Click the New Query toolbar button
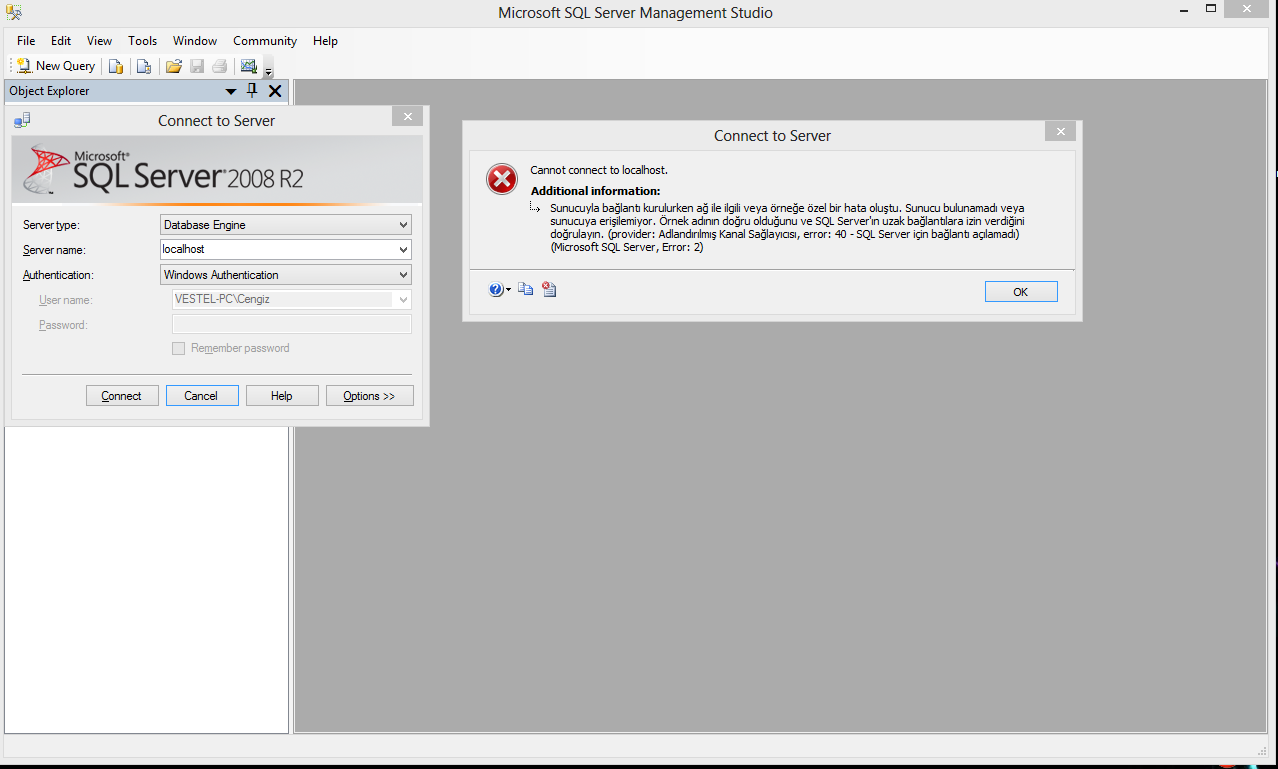1278x769 pixels. [56, 66]
